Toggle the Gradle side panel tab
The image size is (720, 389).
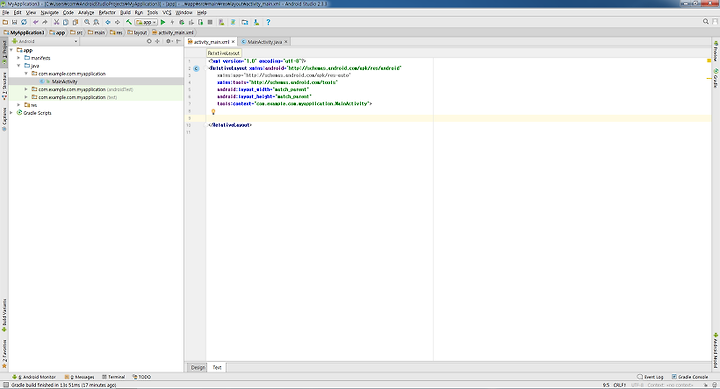(715, 78)
